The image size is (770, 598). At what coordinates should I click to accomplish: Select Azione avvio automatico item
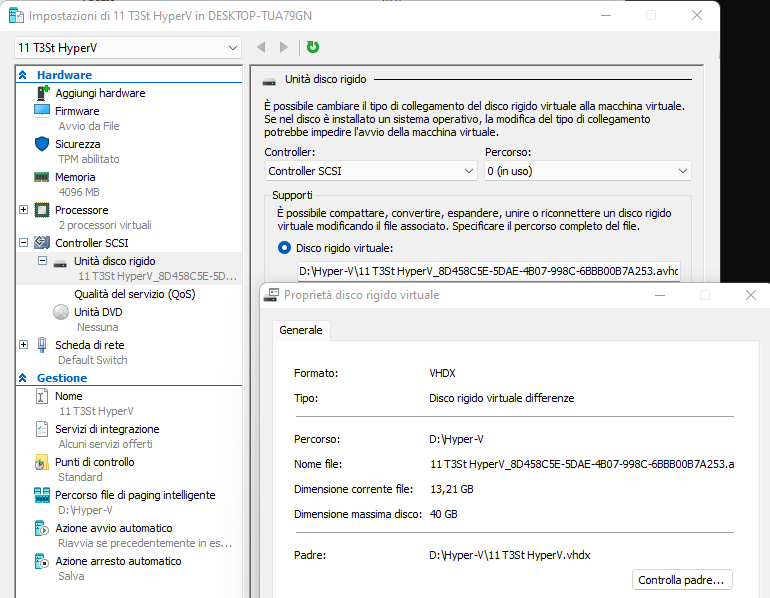[x=114, y=528]
